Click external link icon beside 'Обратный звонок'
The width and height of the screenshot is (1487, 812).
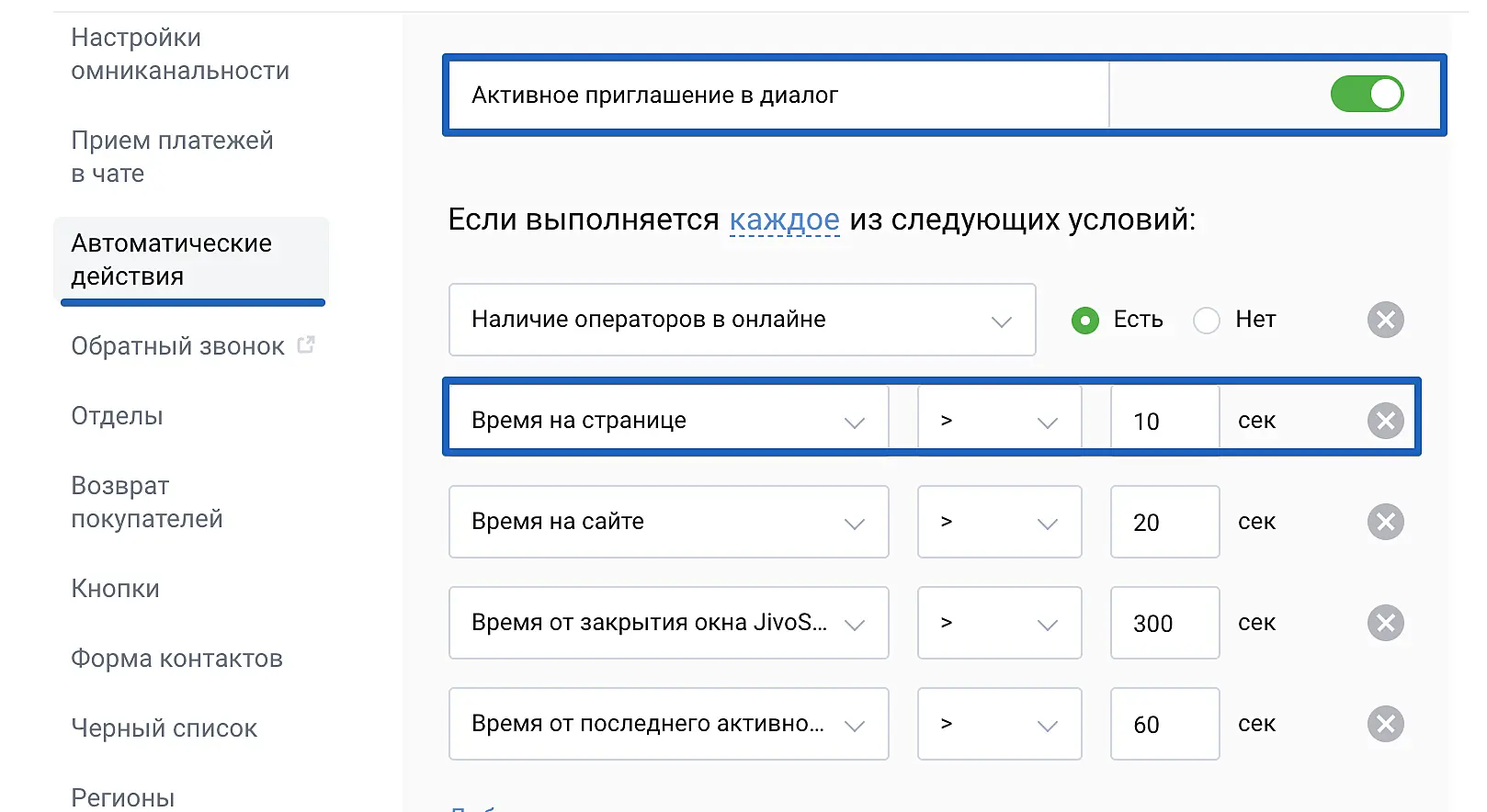pos(306,345)
